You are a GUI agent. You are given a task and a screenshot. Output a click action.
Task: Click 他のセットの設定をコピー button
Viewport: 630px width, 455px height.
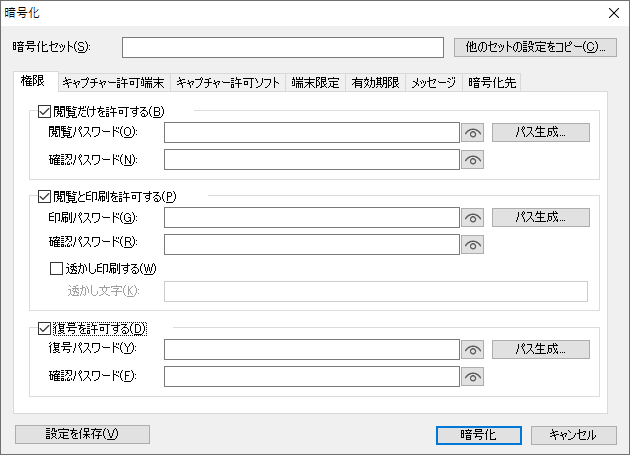[535, 47]
